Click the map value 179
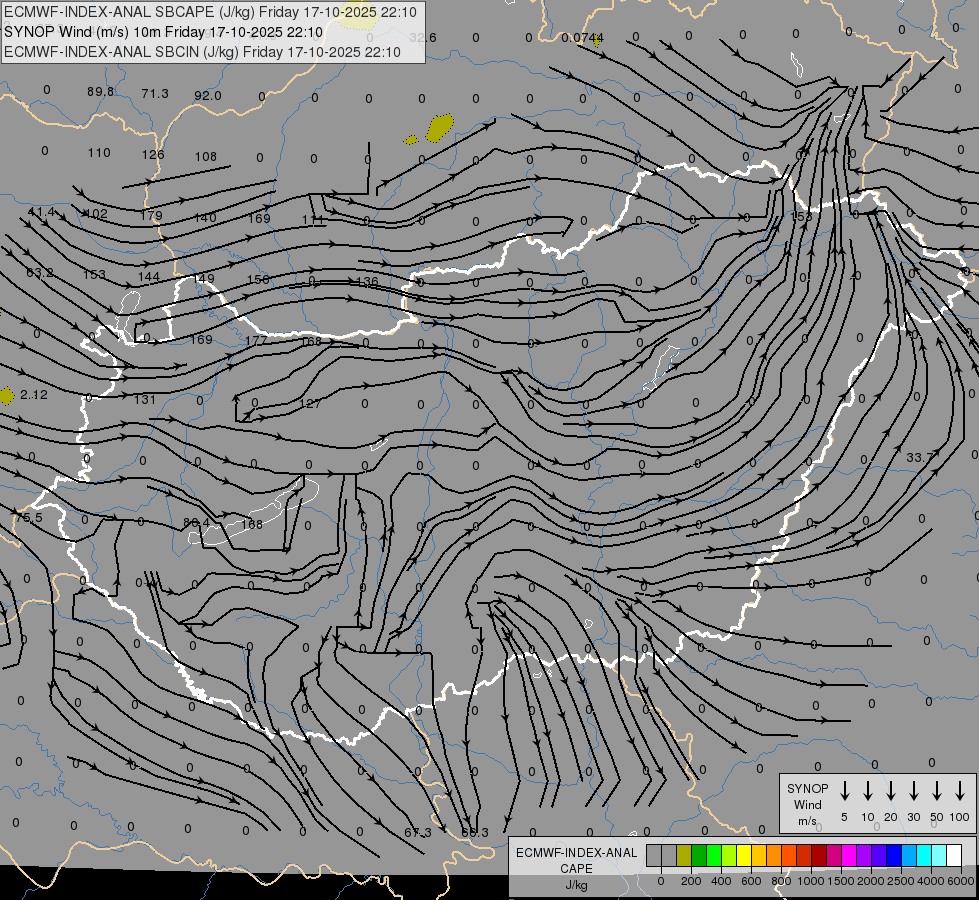This screenshot has height=900, width=979. tap(151, 215)
